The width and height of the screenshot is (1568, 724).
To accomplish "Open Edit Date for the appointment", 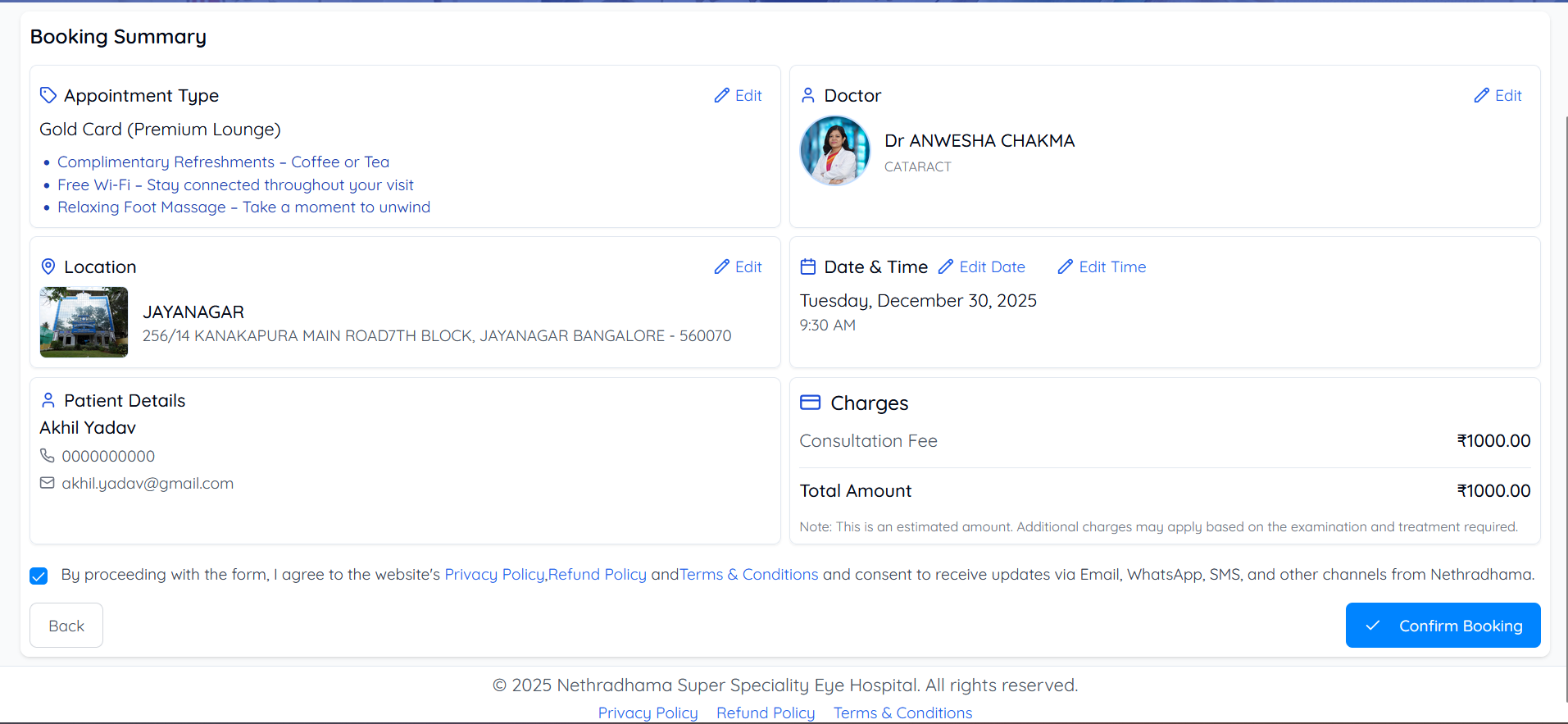I will (982, 267).
